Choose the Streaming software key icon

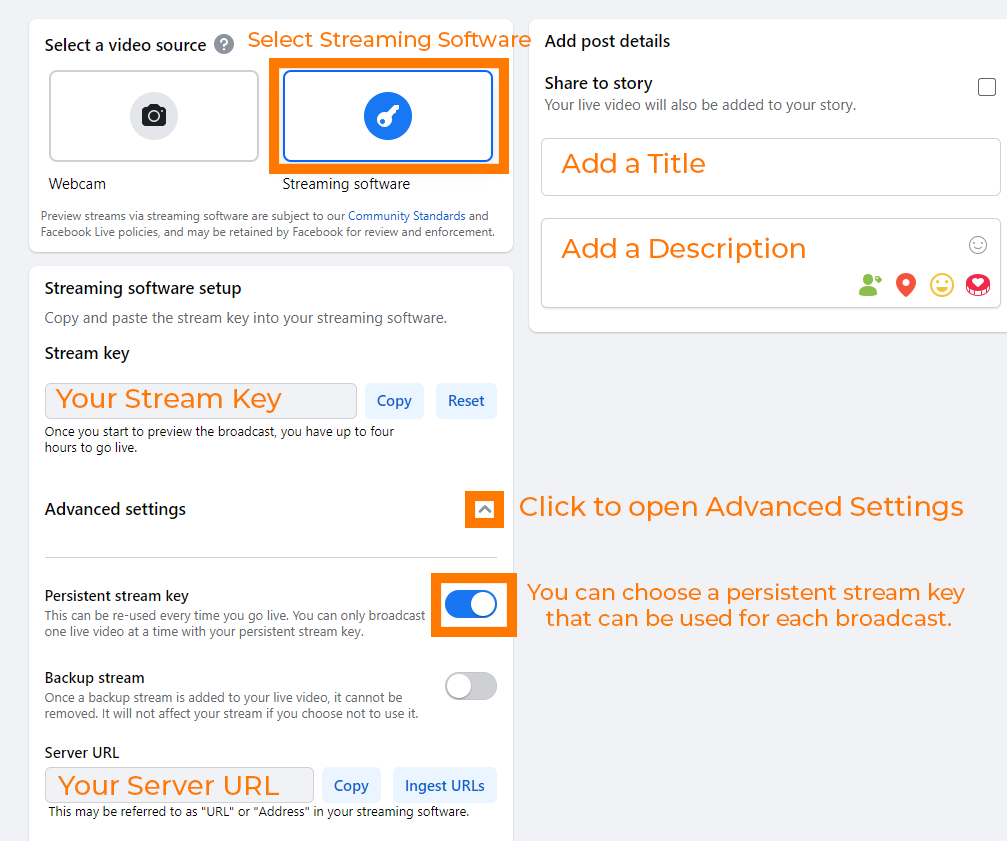tap(388, 116)
